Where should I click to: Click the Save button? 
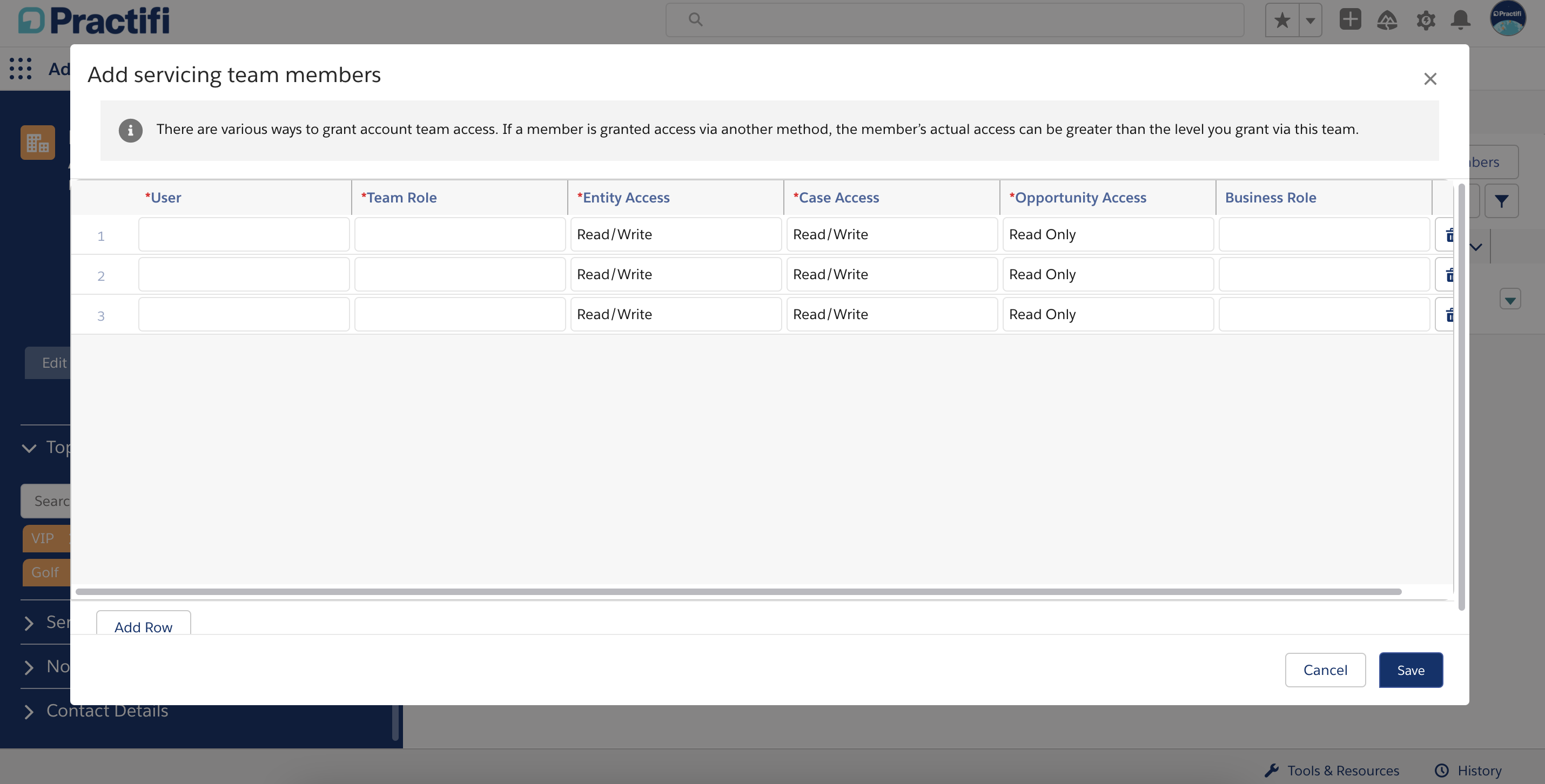tap(1410, 670)
